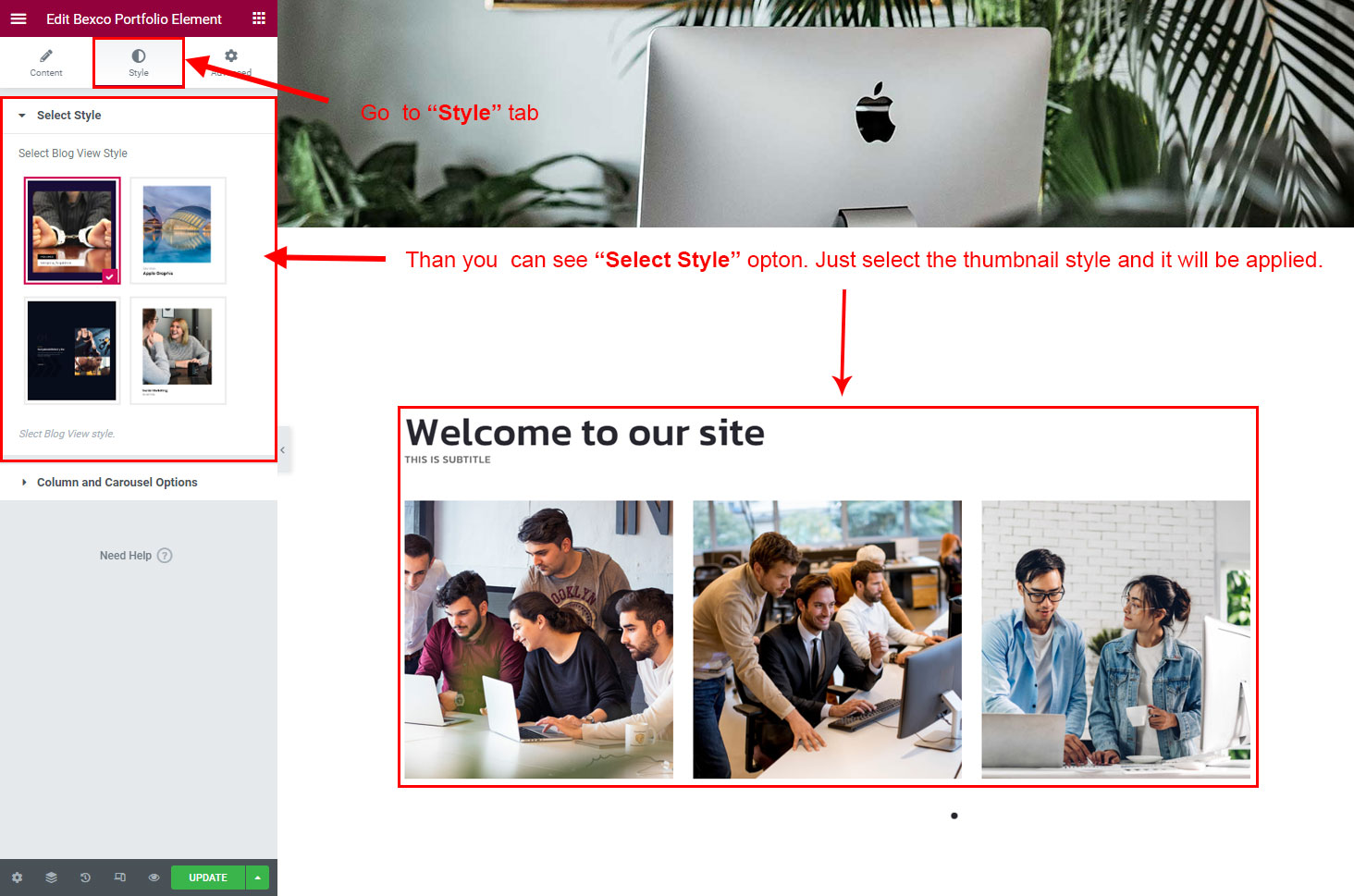Click the Need Help question icon
The width and height of the screenshot is (1354, 896).
pyautogui.click(x=165, y=556)
